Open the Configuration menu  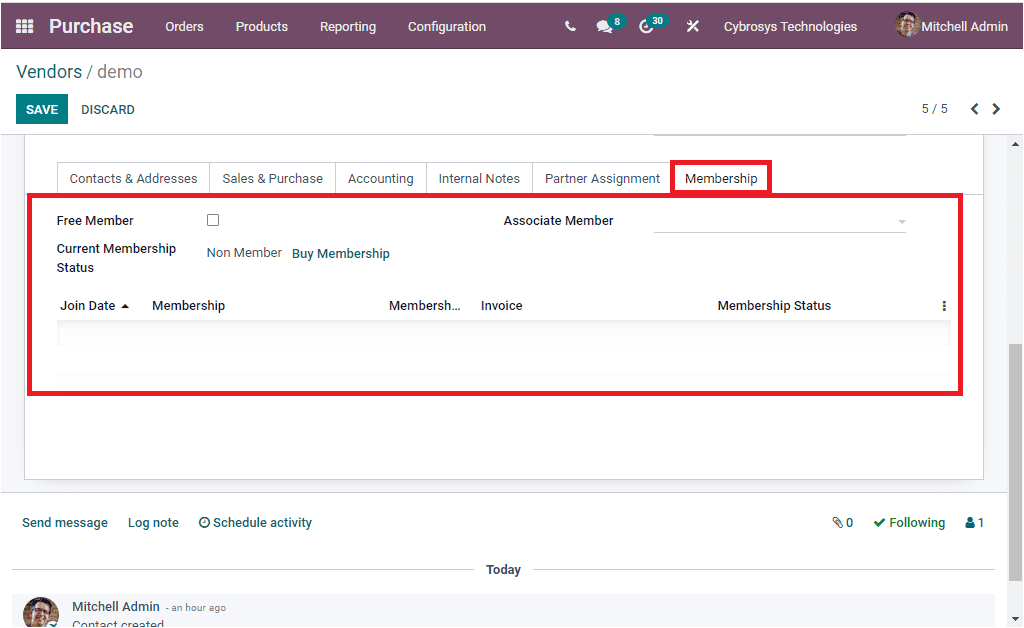click(x=446, y=27)
